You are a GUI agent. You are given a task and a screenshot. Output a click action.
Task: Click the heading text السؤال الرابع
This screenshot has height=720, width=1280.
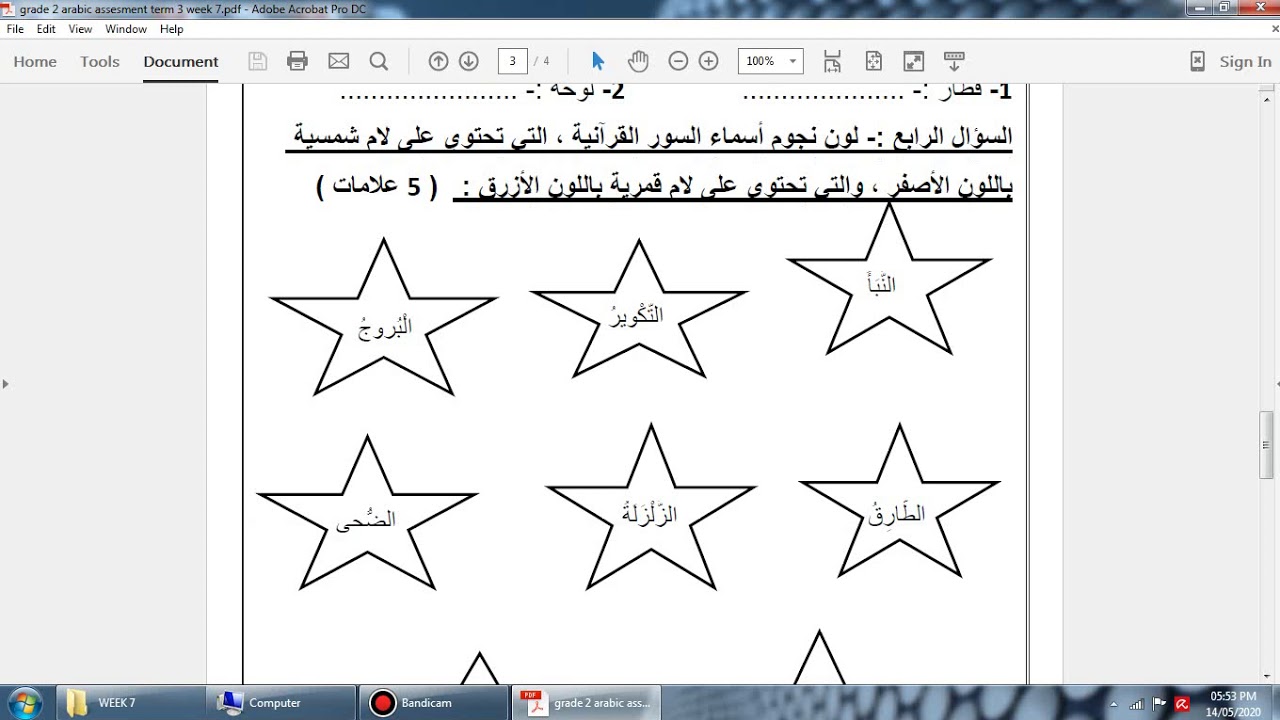[x=946, y=138]
